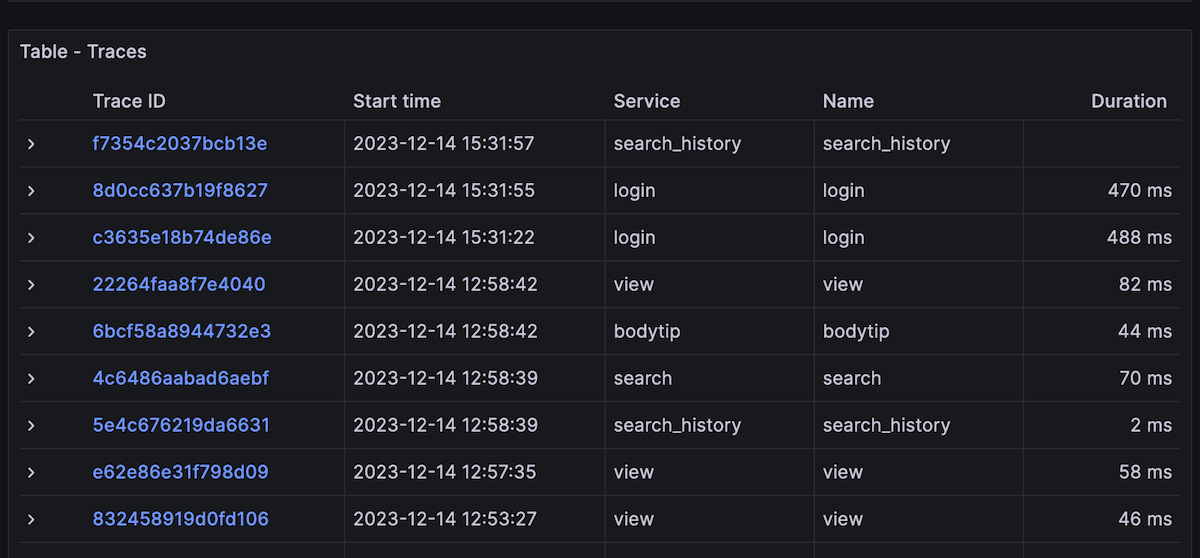Viewport: 1200px width, 558px height.
Task: Expand row for trace 6bcf58a8944732e3
Action: [31, 332]
